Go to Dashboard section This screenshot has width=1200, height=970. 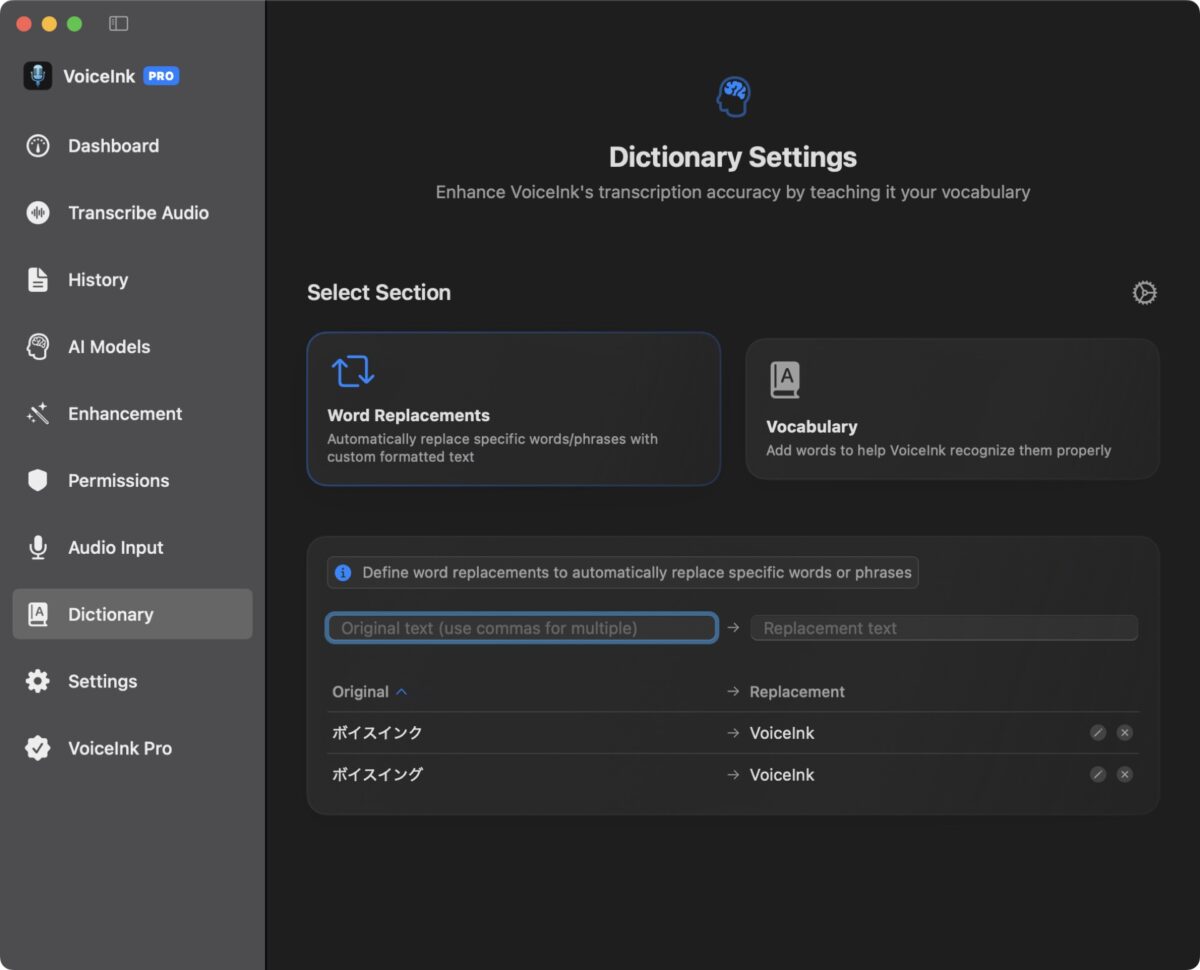coord(113,146)
